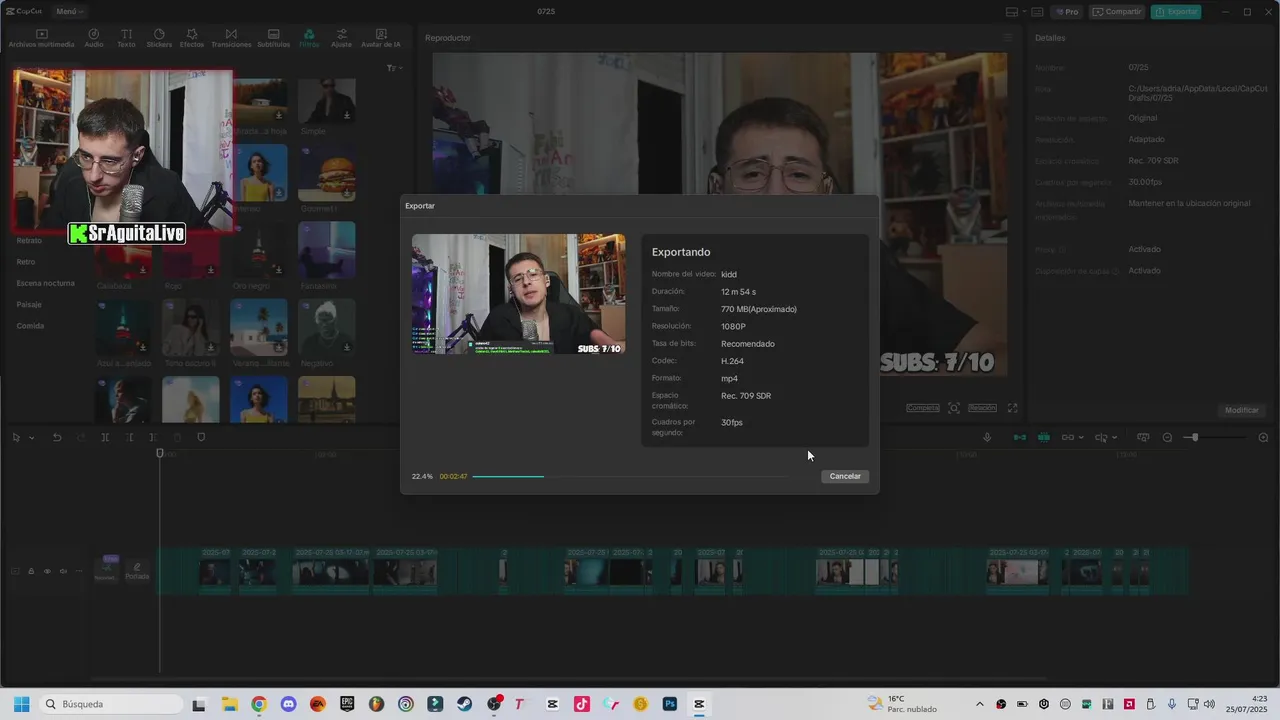Open the Efectos tab
Viewport: 1280px width, 720px height.
tap(192, 38)
